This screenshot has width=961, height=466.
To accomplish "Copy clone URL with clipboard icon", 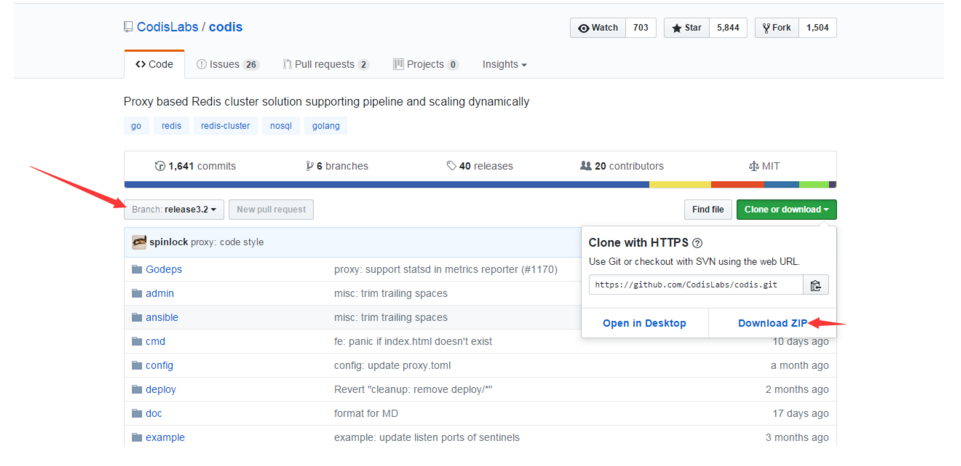I will [816, 285].
